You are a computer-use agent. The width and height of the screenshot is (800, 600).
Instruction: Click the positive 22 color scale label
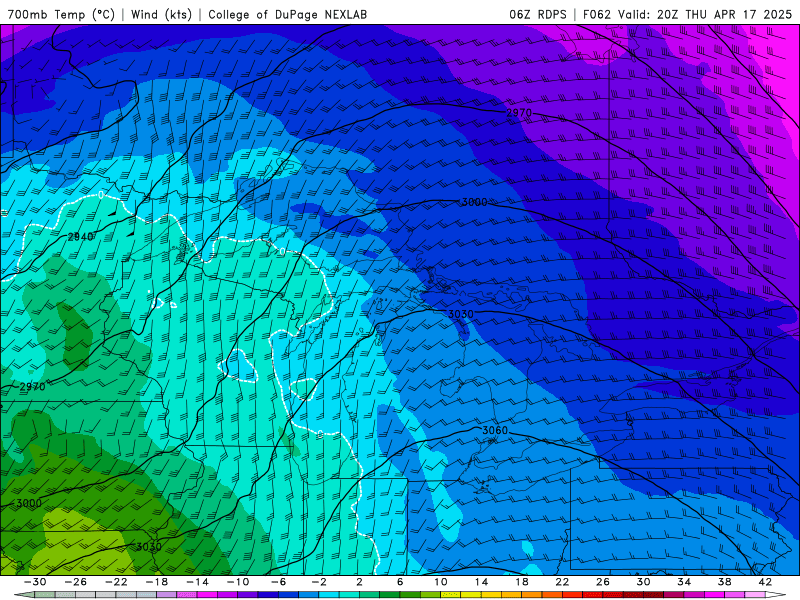tap(562, 582)
